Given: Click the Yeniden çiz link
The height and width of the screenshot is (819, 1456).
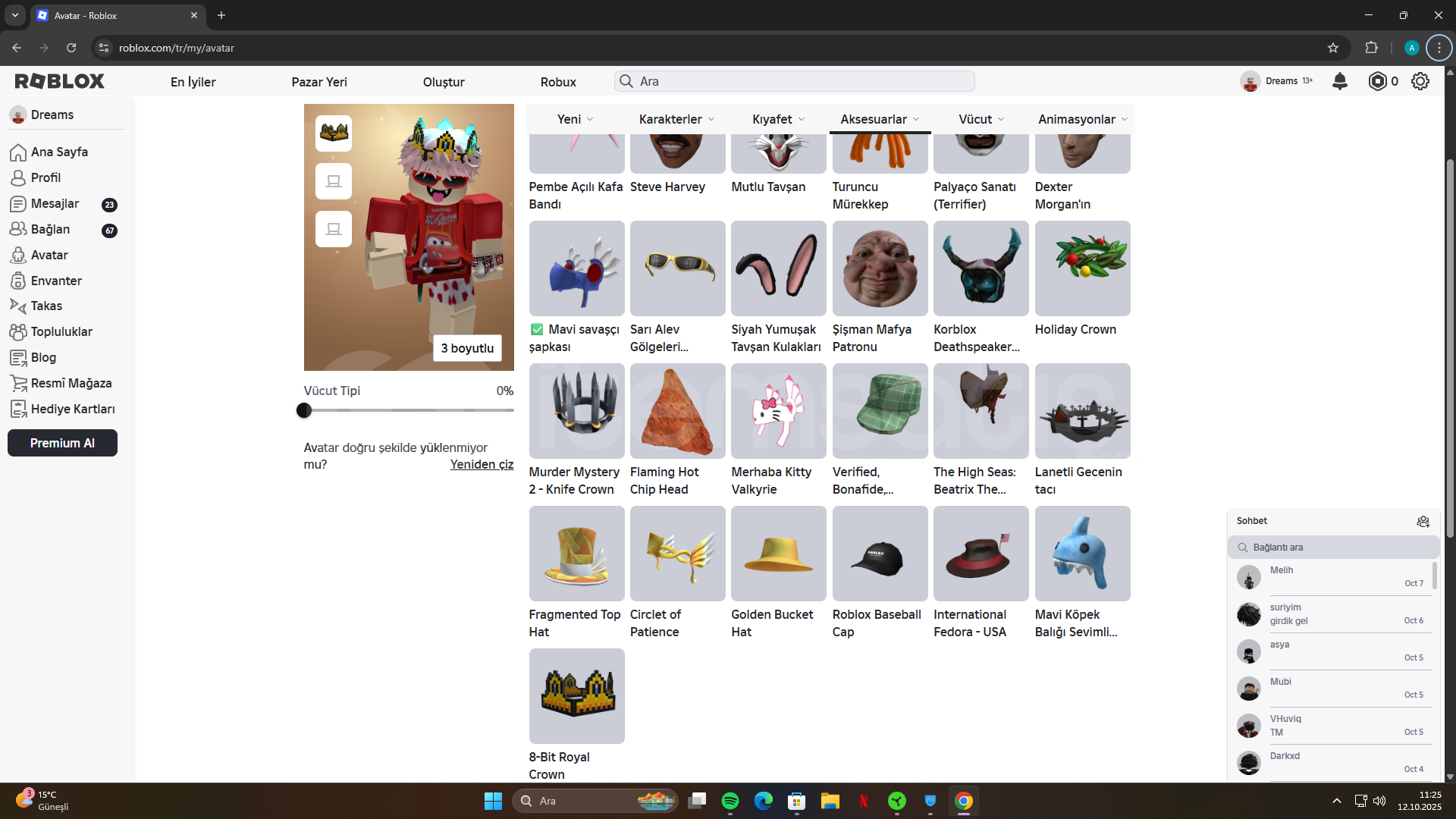Looking at the screenshot, I should pos(482,464).
